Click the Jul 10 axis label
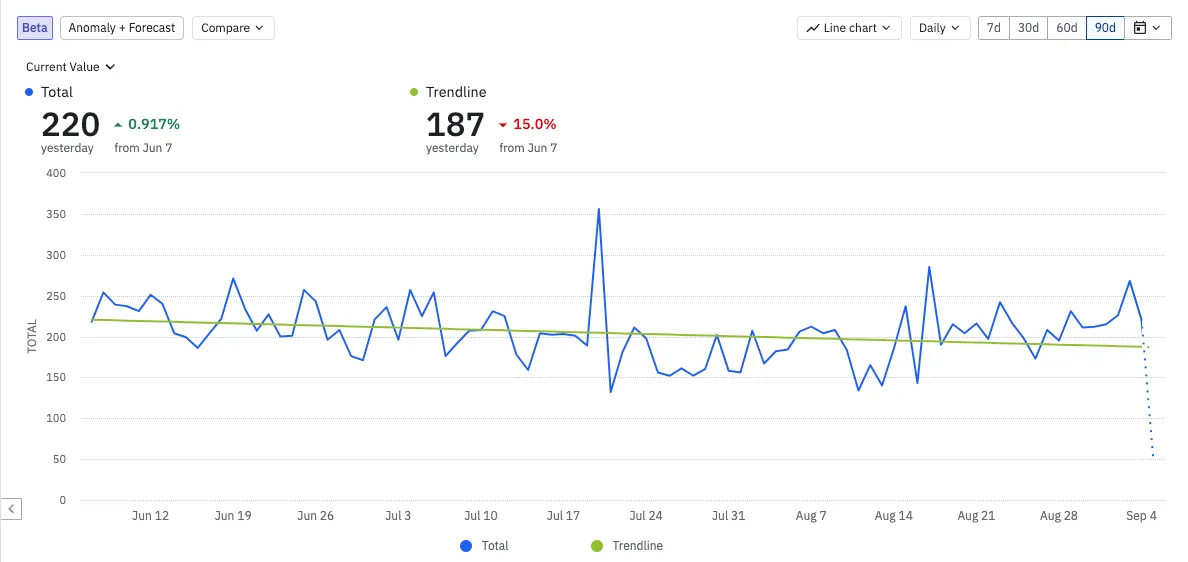This screenshot has width=1188, height=562. tap(480, 516)
